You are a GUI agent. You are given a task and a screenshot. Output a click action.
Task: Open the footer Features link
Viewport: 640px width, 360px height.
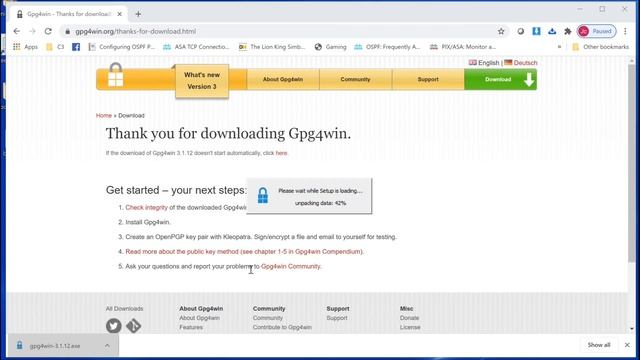coord(191,327)
